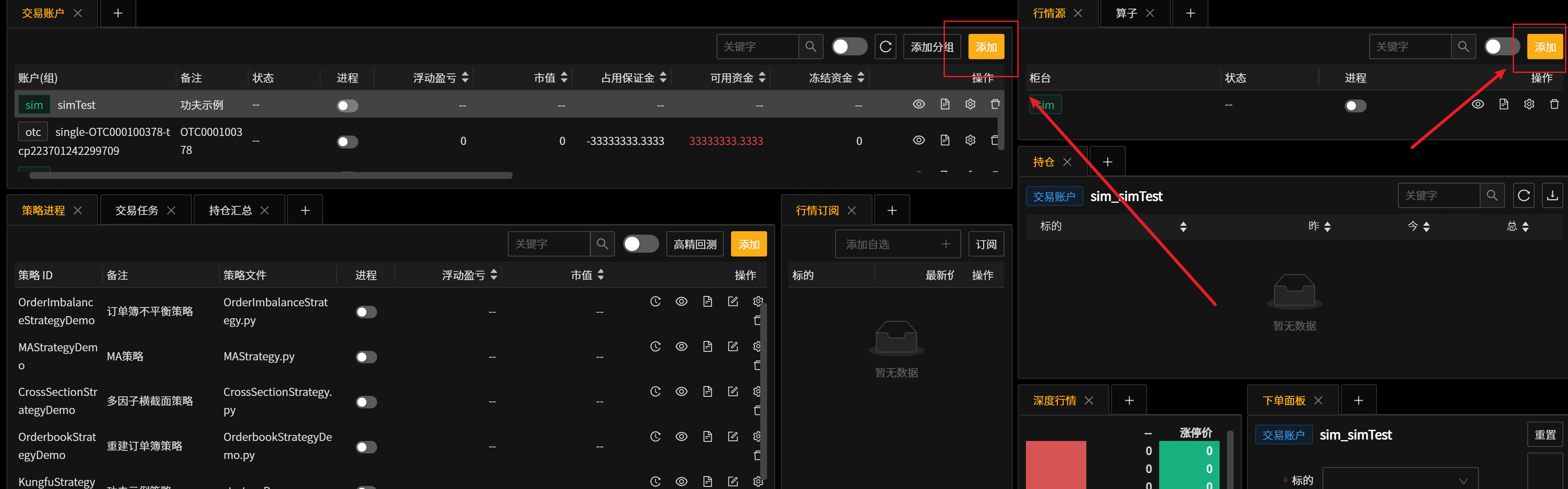Image resolution: width=1568 pixels, height=489 pixels.
Task: Click horizontal scrollbar in account table
Action: click(271, 175)
